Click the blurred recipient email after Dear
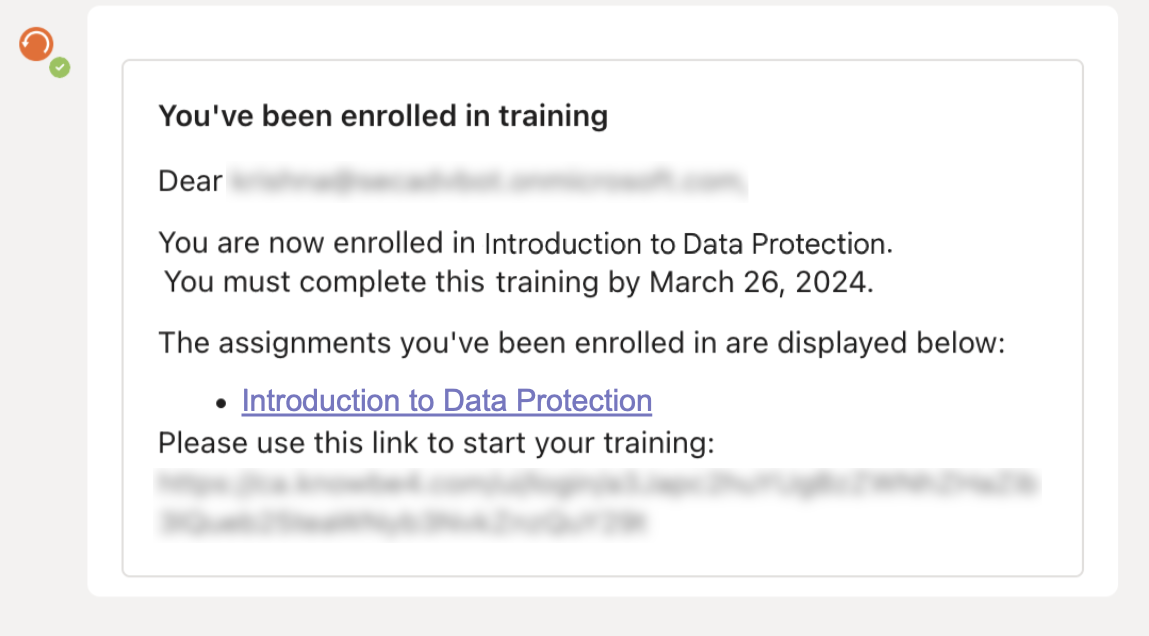This screenshot has width=1149, height=636. pos(487,180)
